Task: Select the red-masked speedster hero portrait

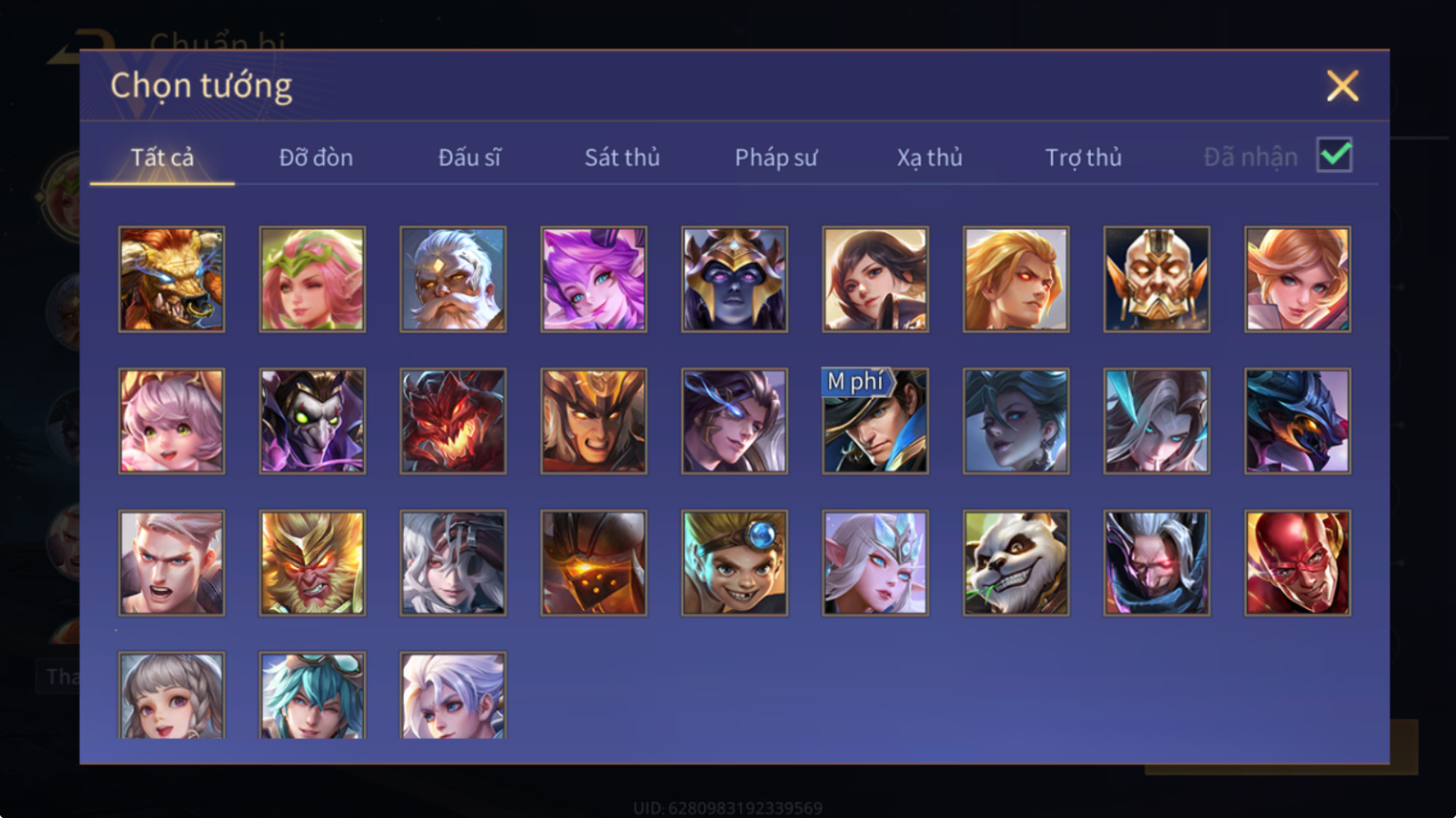Action: [1297, 563]
